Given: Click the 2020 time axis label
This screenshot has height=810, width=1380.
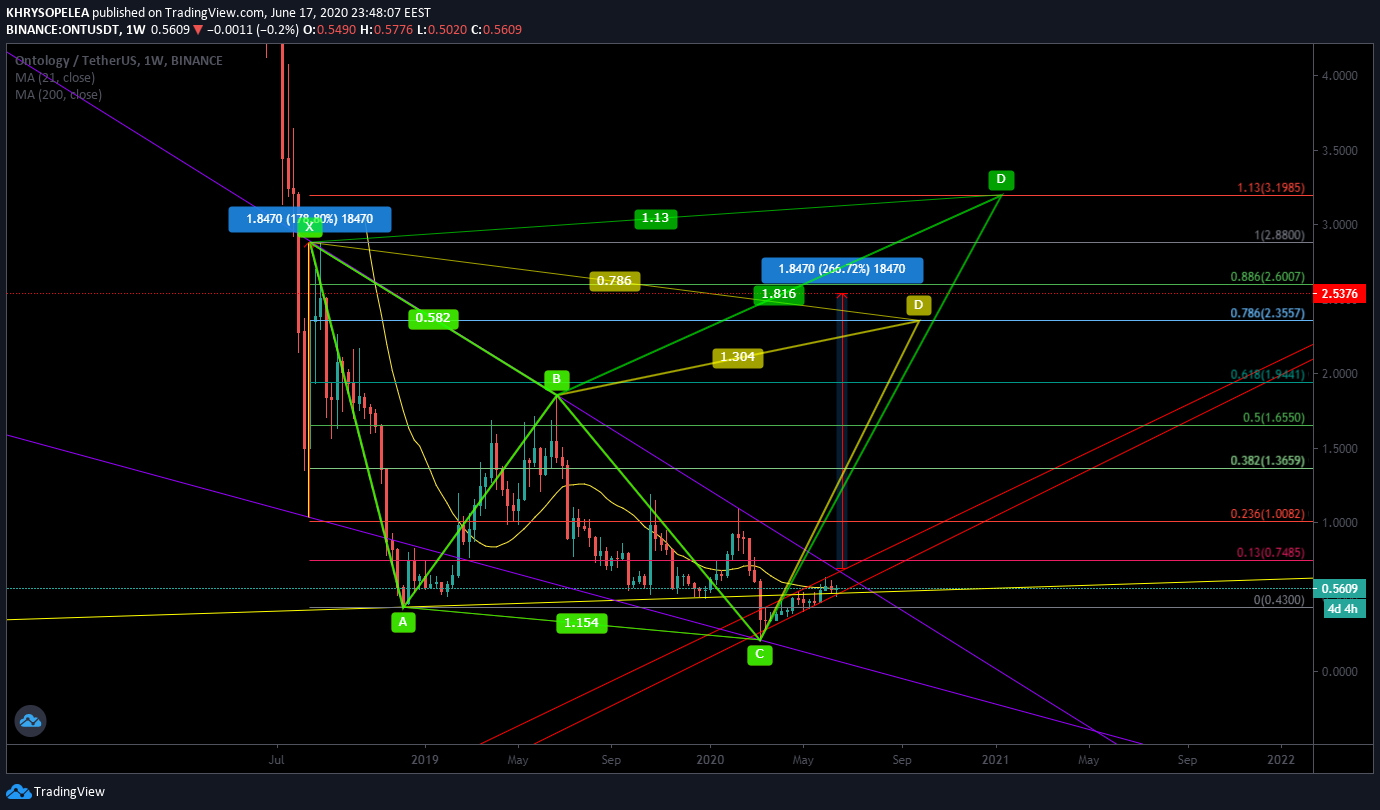Looking at the screenshot, I should (710, 760).
